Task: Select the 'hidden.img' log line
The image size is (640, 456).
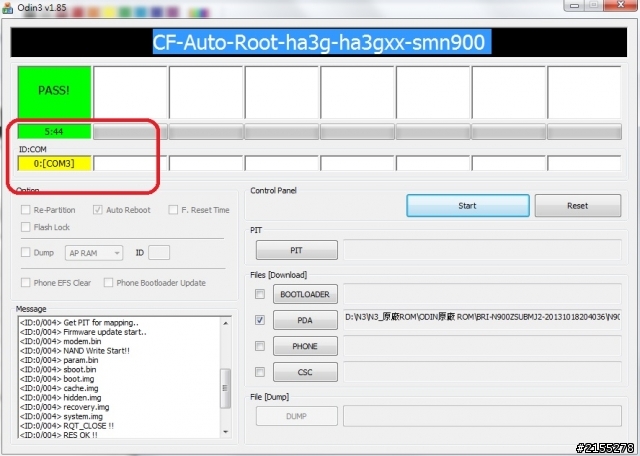Action: tap(60, 398)
